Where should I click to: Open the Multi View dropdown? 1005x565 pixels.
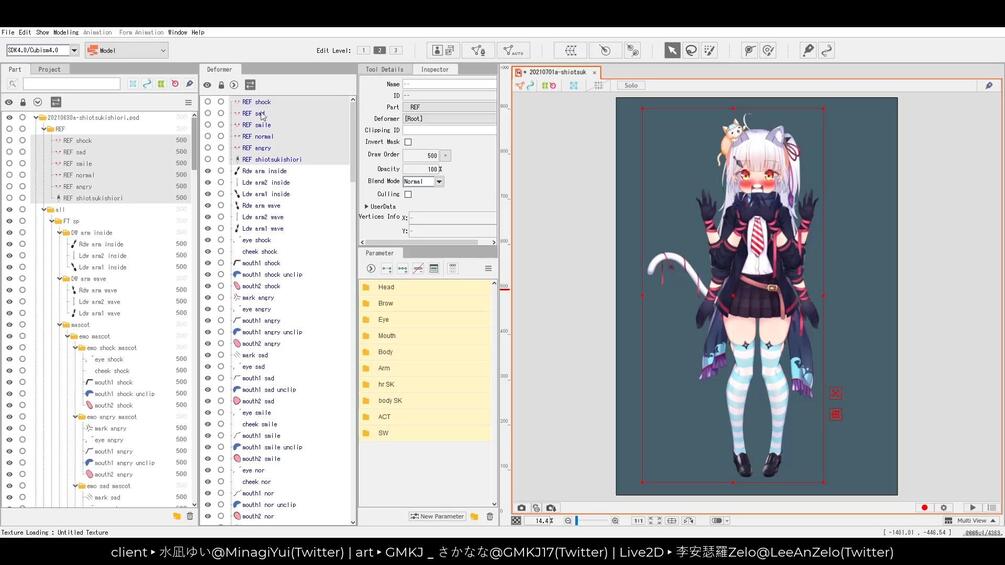coord(971,521)
